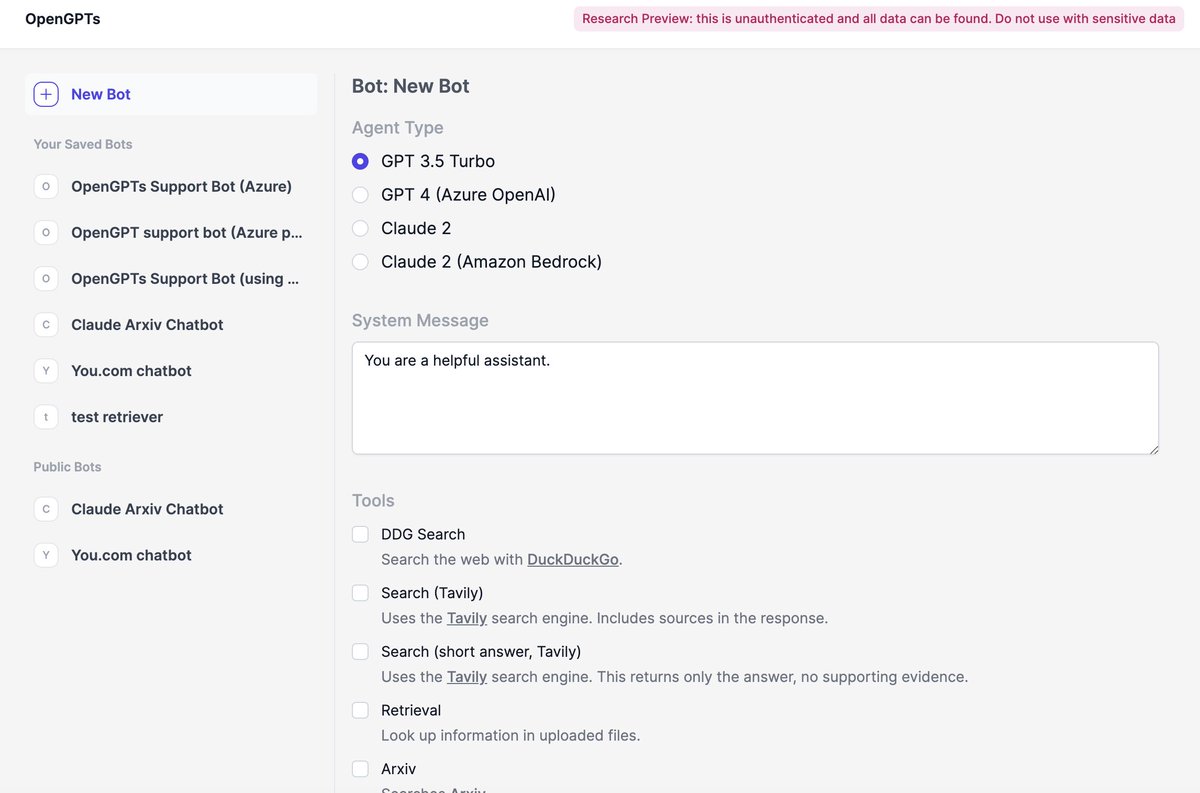Image resolution: width=1200 pixels, height=793 pixels.
Task: Click the Agent Type heading
Action: click(x=398, y=128)
